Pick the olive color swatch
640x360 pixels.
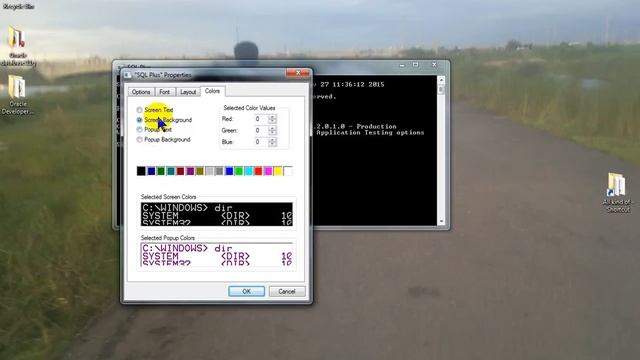200,171
